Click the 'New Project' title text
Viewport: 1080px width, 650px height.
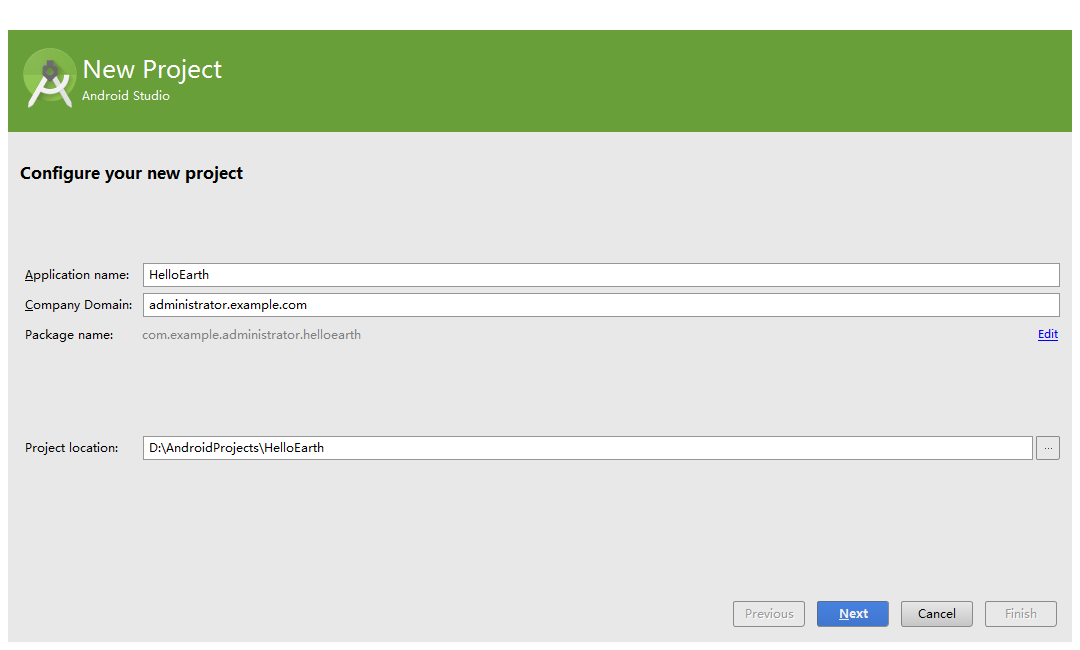(152, 70)
